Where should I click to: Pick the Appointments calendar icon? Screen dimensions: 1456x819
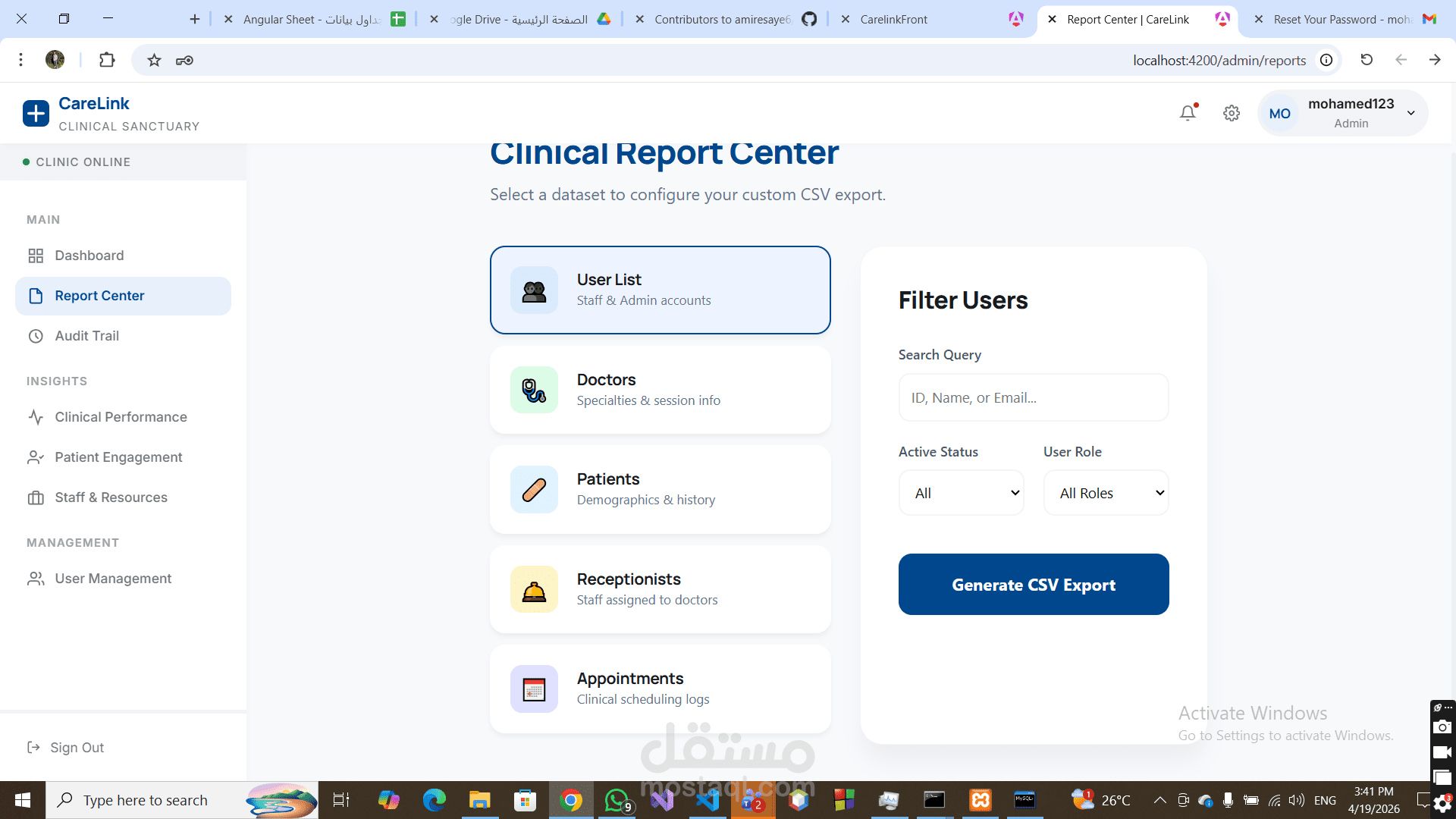coord(534,689)
